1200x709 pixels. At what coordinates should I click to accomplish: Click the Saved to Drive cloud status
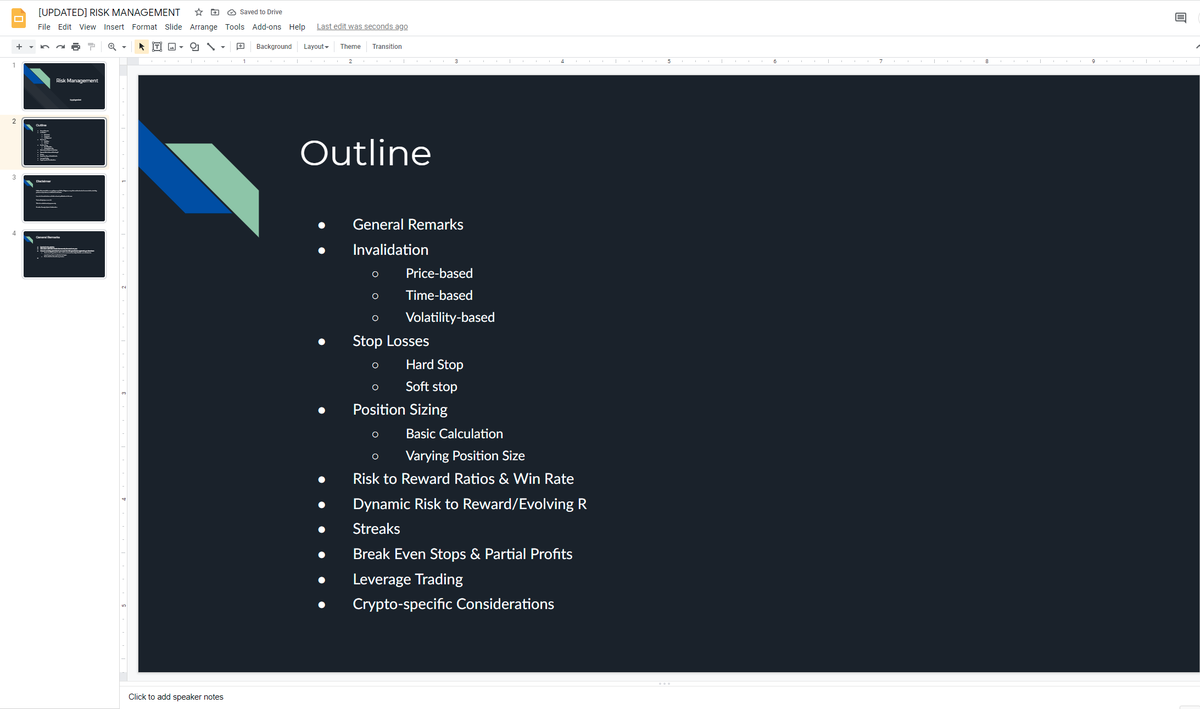tap(255, 12)
